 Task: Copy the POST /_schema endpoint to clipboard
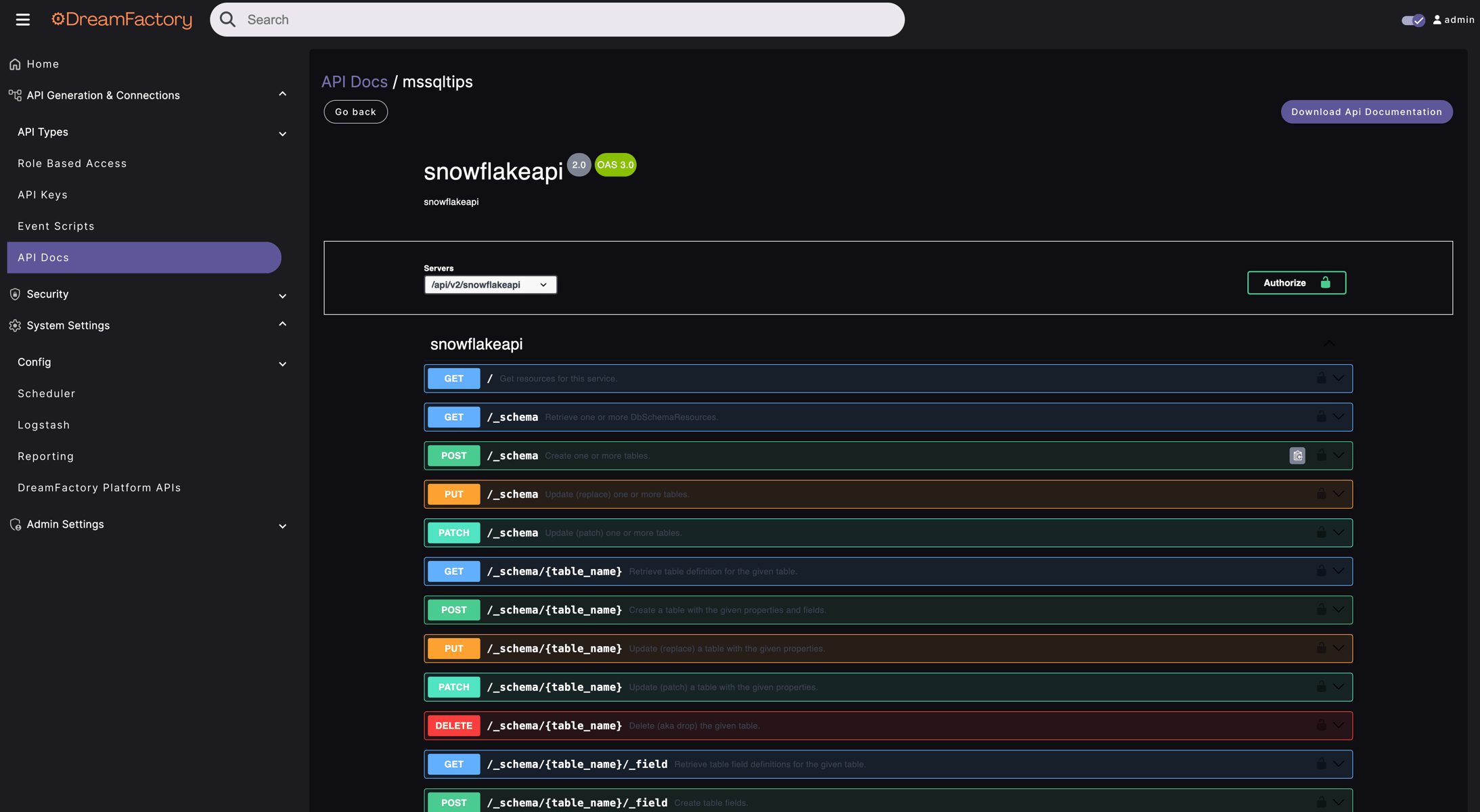[x=1296, y=455]
